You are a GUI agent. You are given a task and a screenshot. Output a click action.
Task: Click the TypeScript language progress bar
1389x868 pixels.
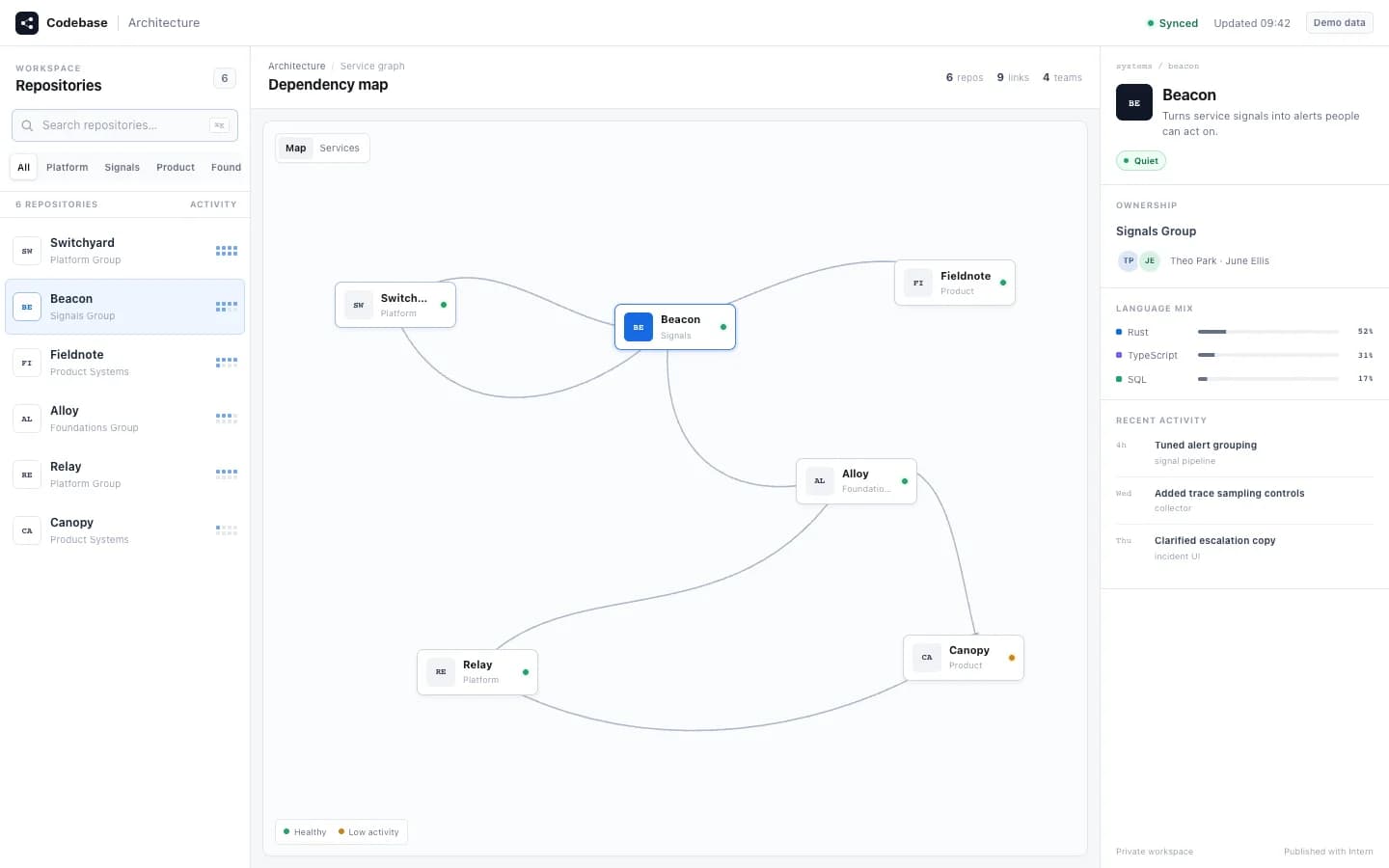[x=1268, y=355]
